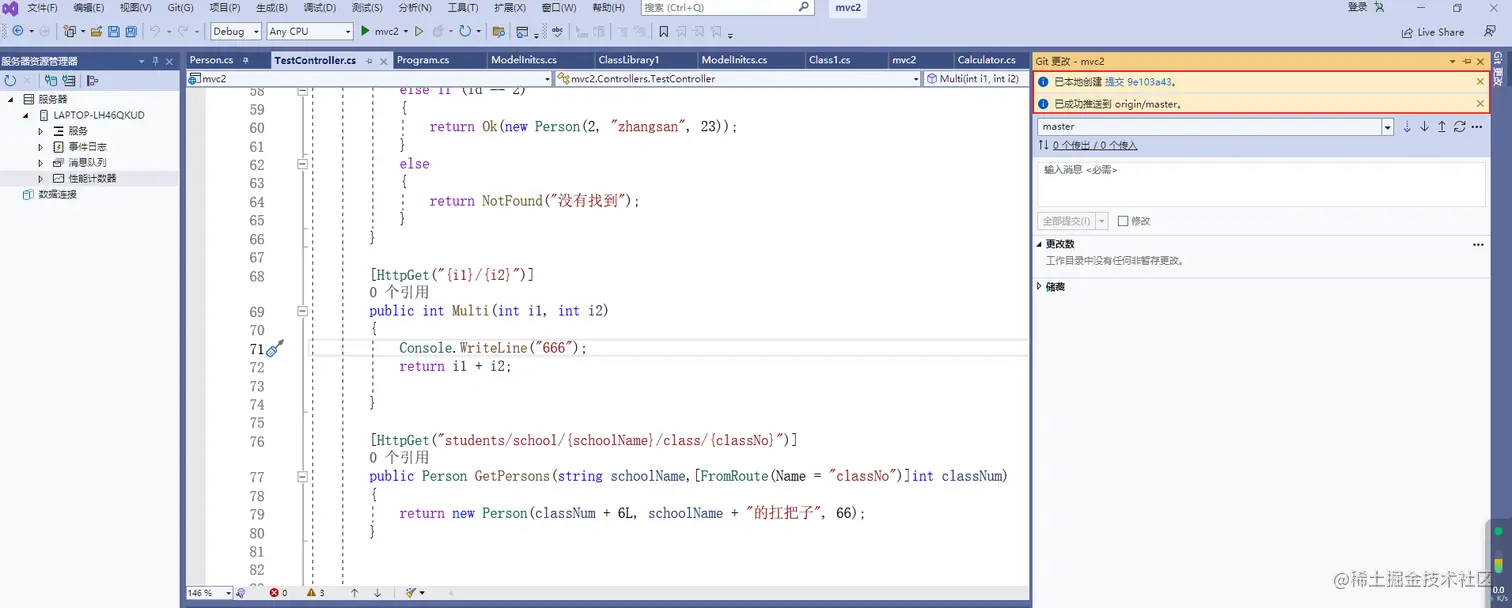Open the 调试(D) menu

[319, 8]
